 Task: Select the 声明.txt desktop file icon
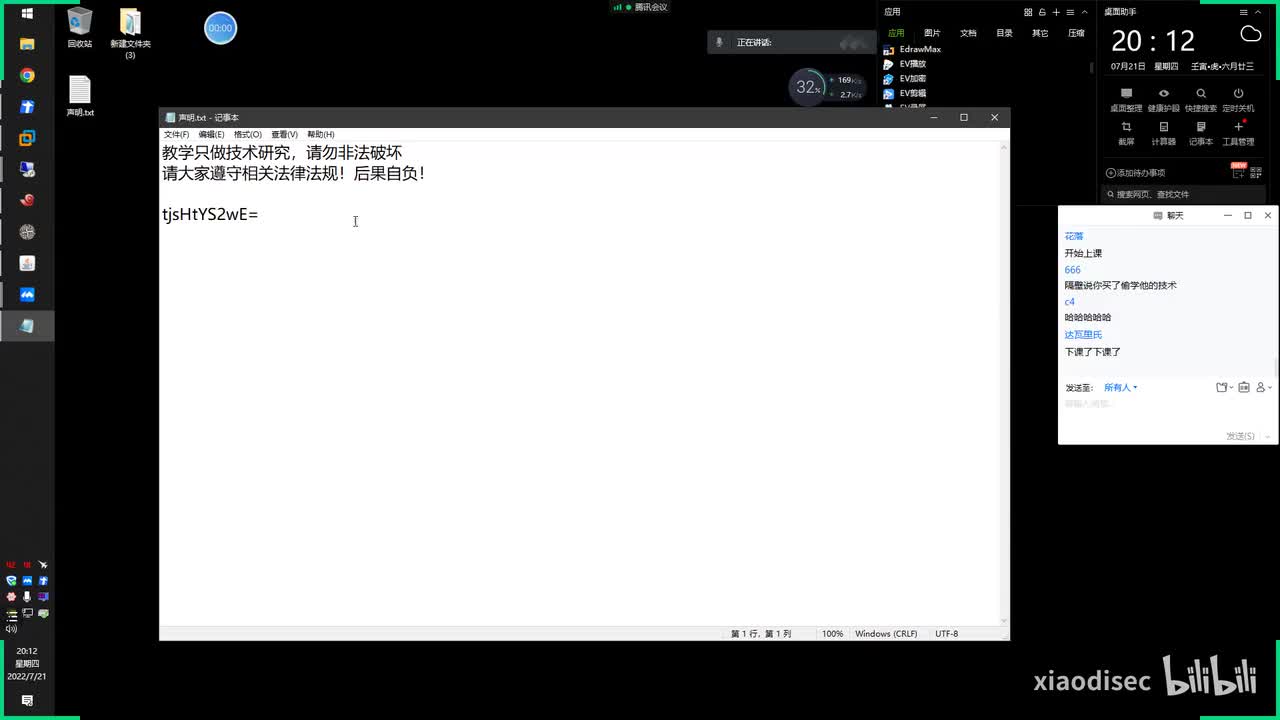[x=80, y=97]
